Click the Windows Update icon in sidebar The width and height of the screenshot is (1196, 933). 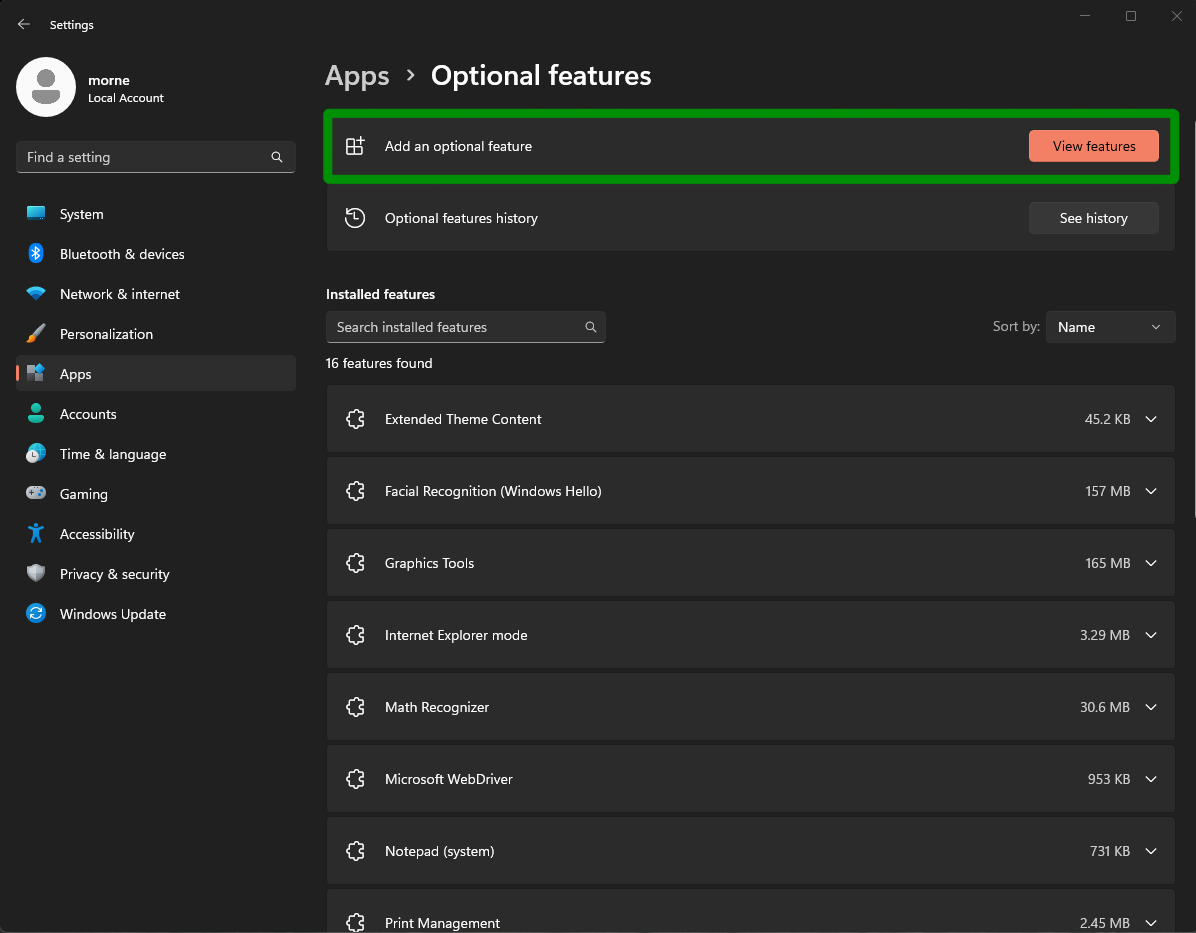pyautogui.click(x=35, y=614)
